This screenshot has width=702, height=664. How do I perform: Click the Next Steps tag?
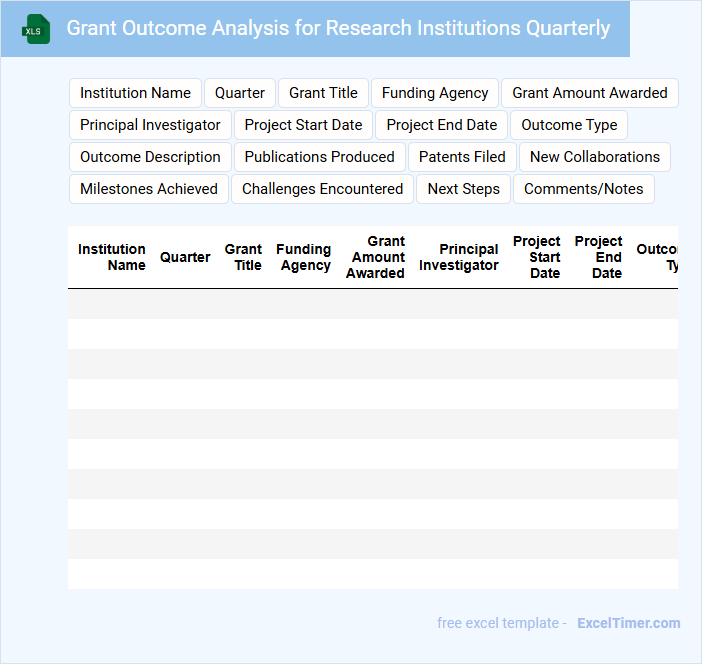pyautogui.click(x=463, y=189)
